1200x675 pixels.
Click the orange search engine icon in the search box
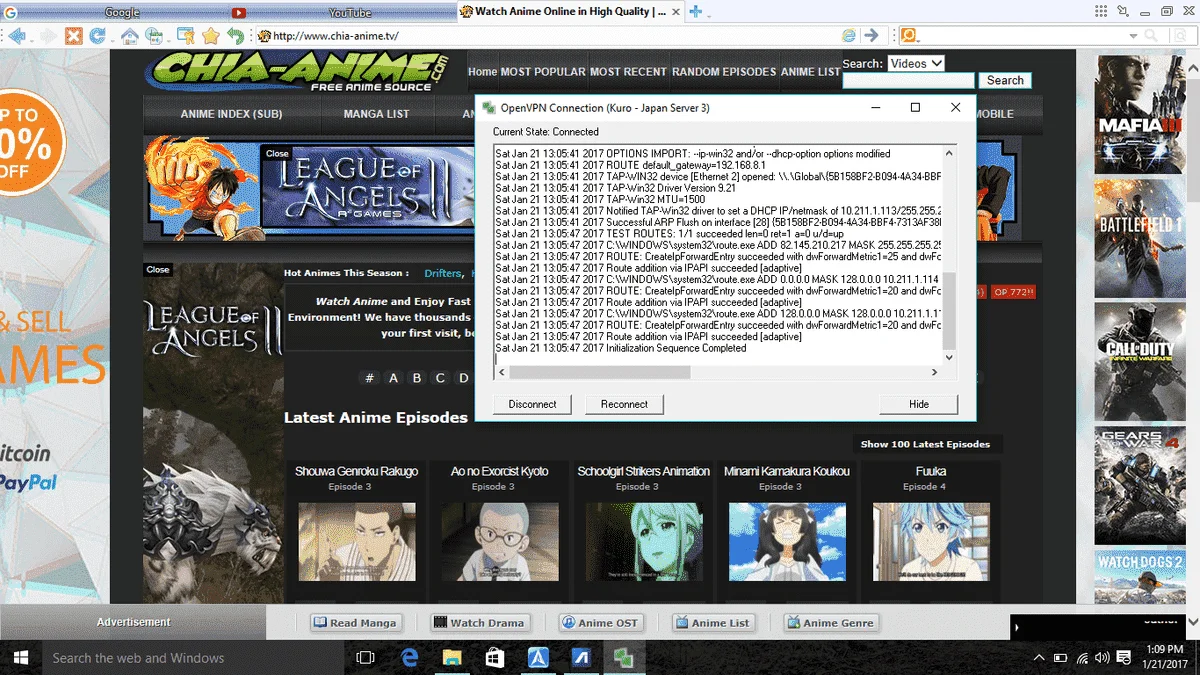pos(909,36)
